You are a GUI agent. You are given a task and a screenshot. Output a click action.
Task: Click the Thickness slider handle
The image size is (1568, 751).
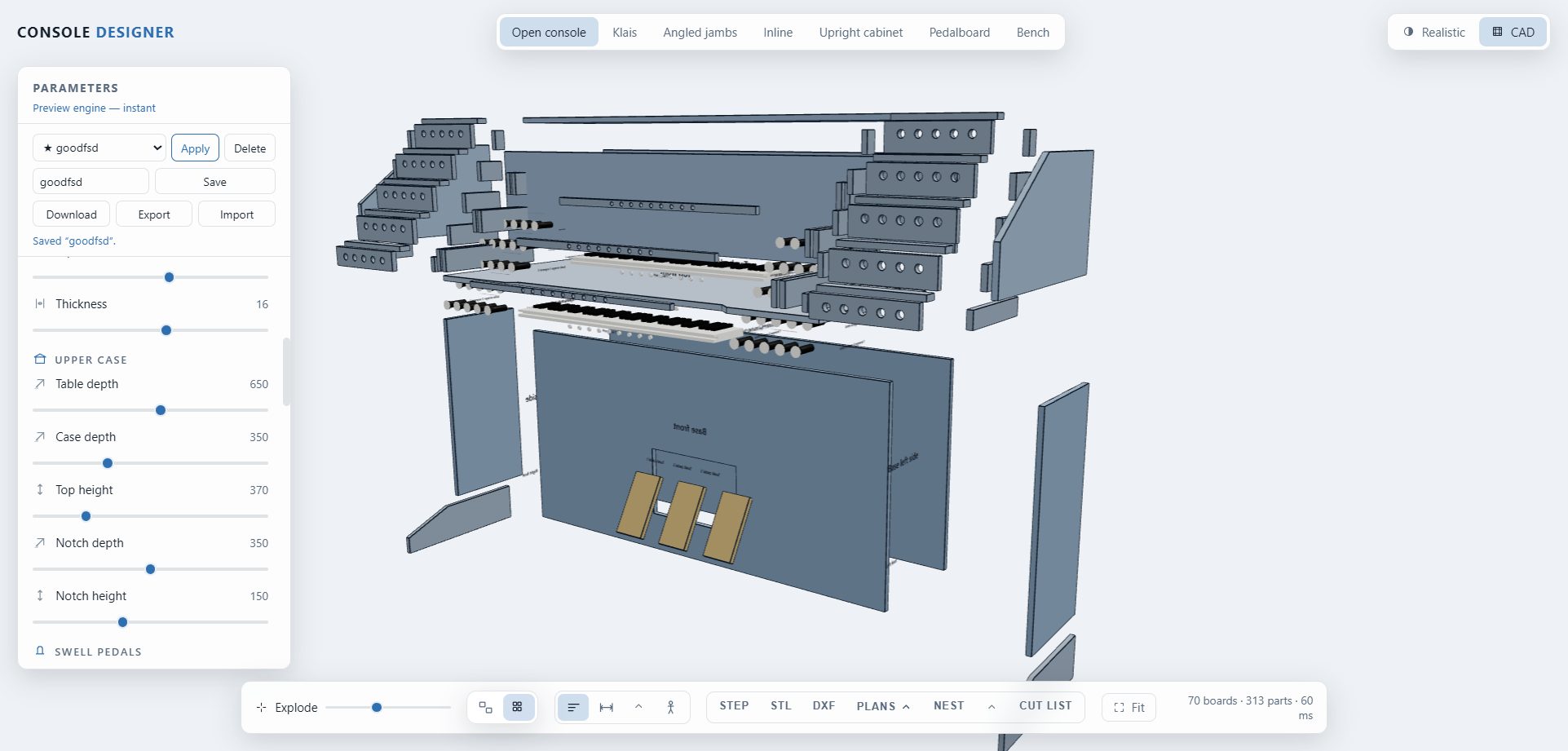166,330
